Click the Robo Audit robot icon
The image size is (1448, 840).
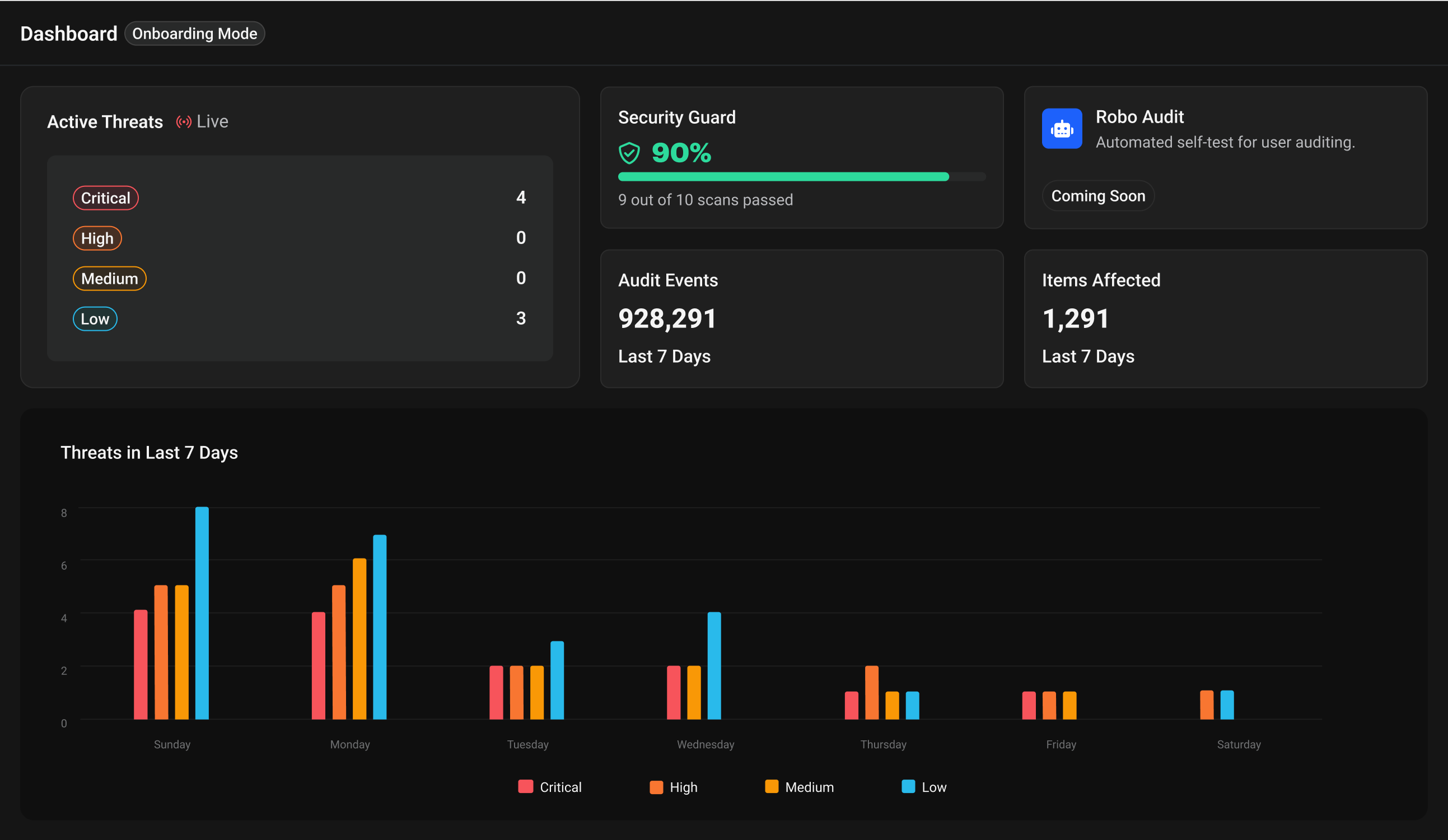tap(1061, 129)
